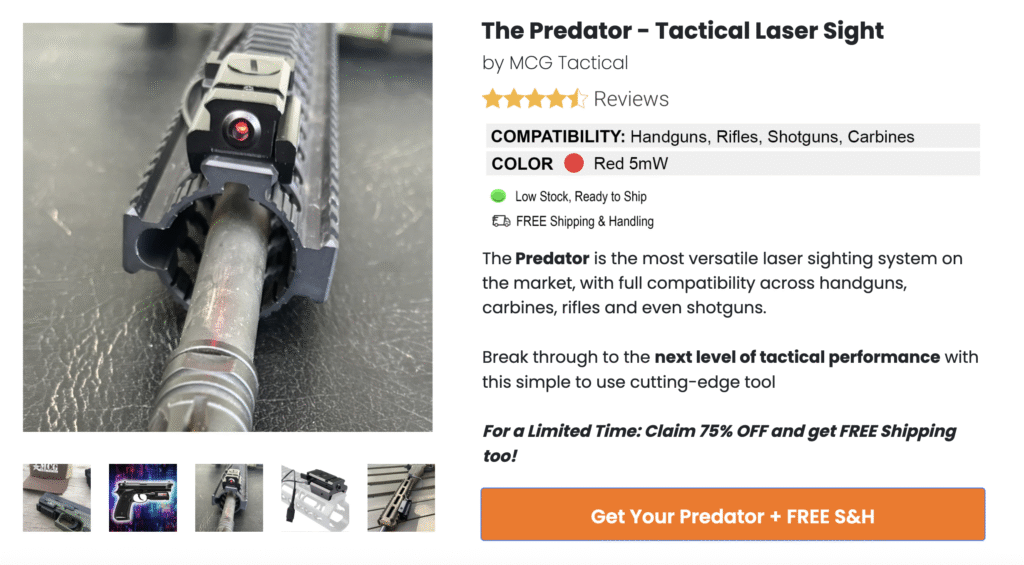Image resolution: width=1024 pixels, height=565 pixels.
Task: Click the Low Stock, Ready to Ship text
Action: pos(581,197)
